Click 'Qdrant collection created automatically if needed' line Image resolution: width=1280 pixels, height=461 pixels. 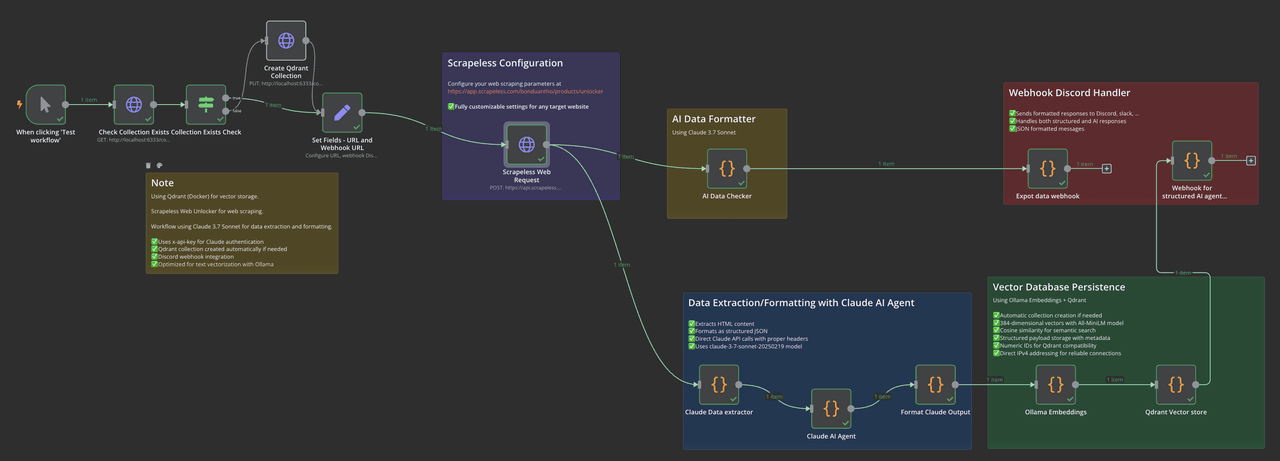tap(219, 249)
